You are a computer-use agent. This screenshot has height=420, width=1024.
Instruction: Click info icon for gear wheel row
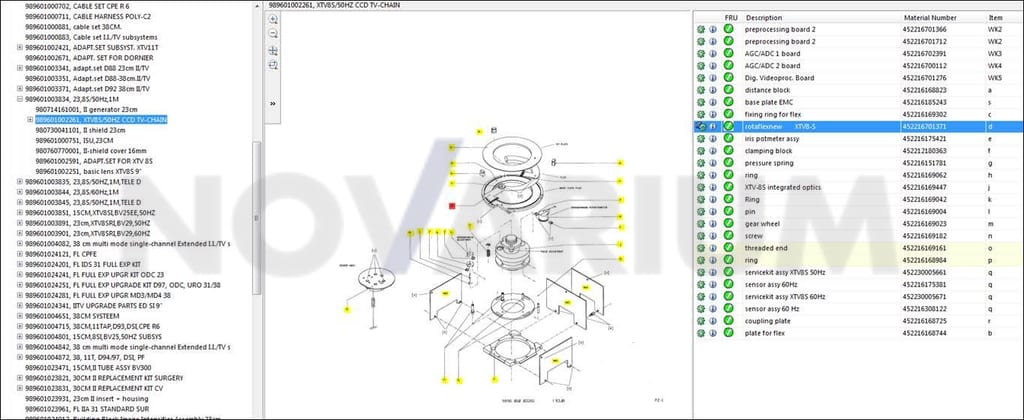[713, 224]
